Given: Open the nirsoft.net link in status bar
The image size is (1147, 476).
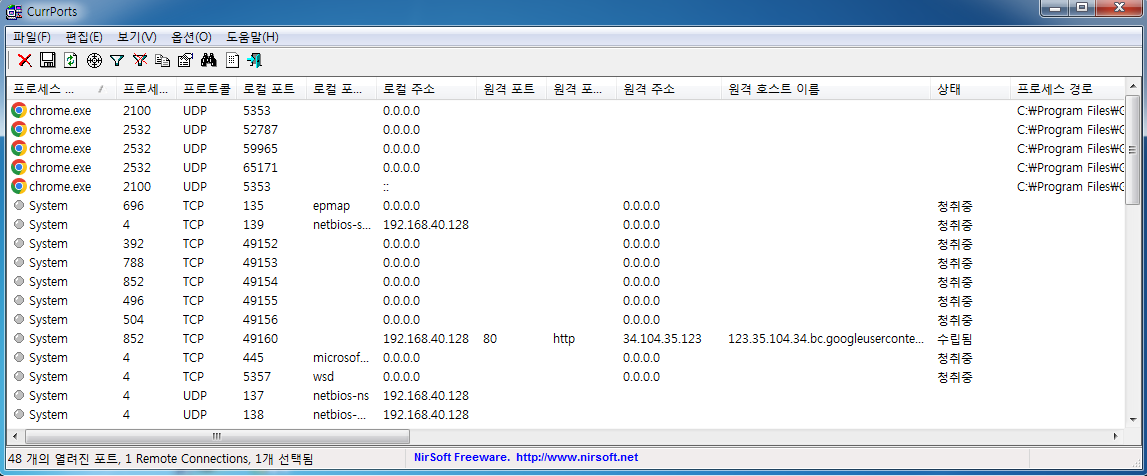Looking at the screenshot, I should coord(577,457).
